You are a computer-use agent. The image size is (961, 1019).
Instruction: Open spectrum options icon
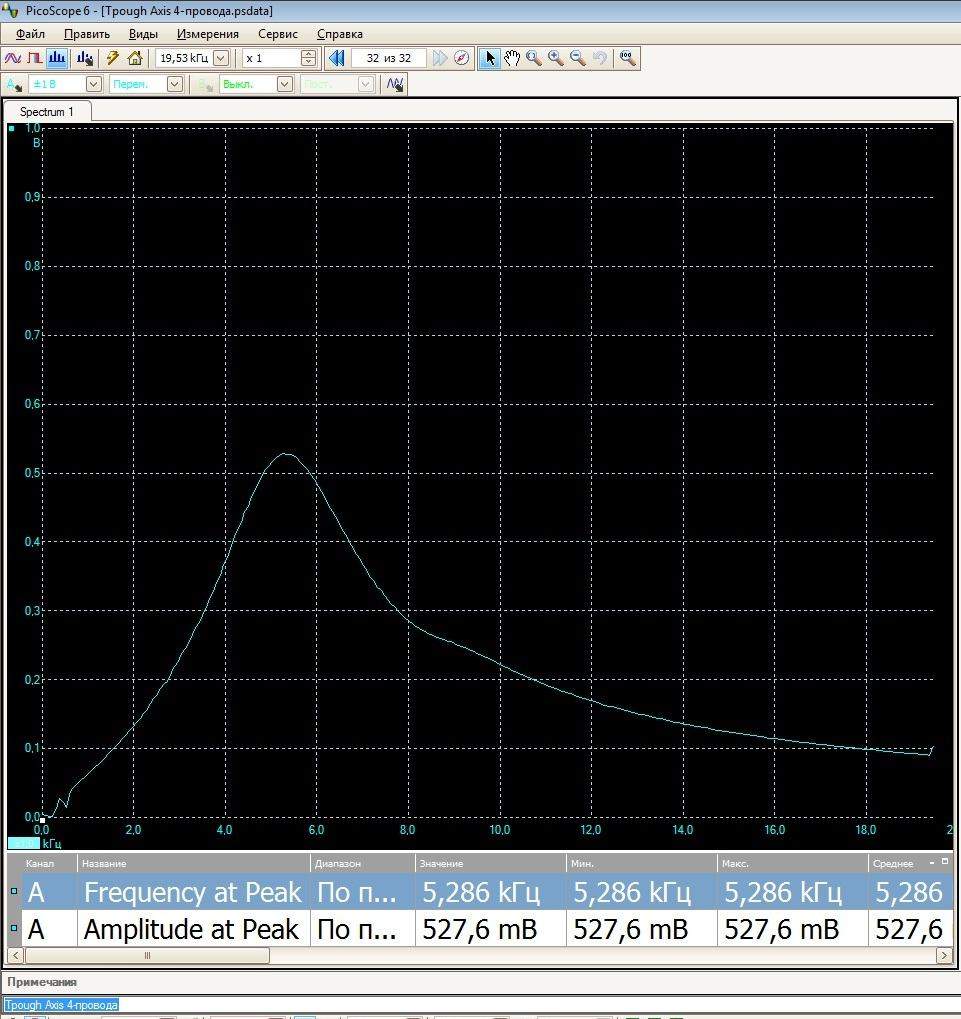point(84,58)
